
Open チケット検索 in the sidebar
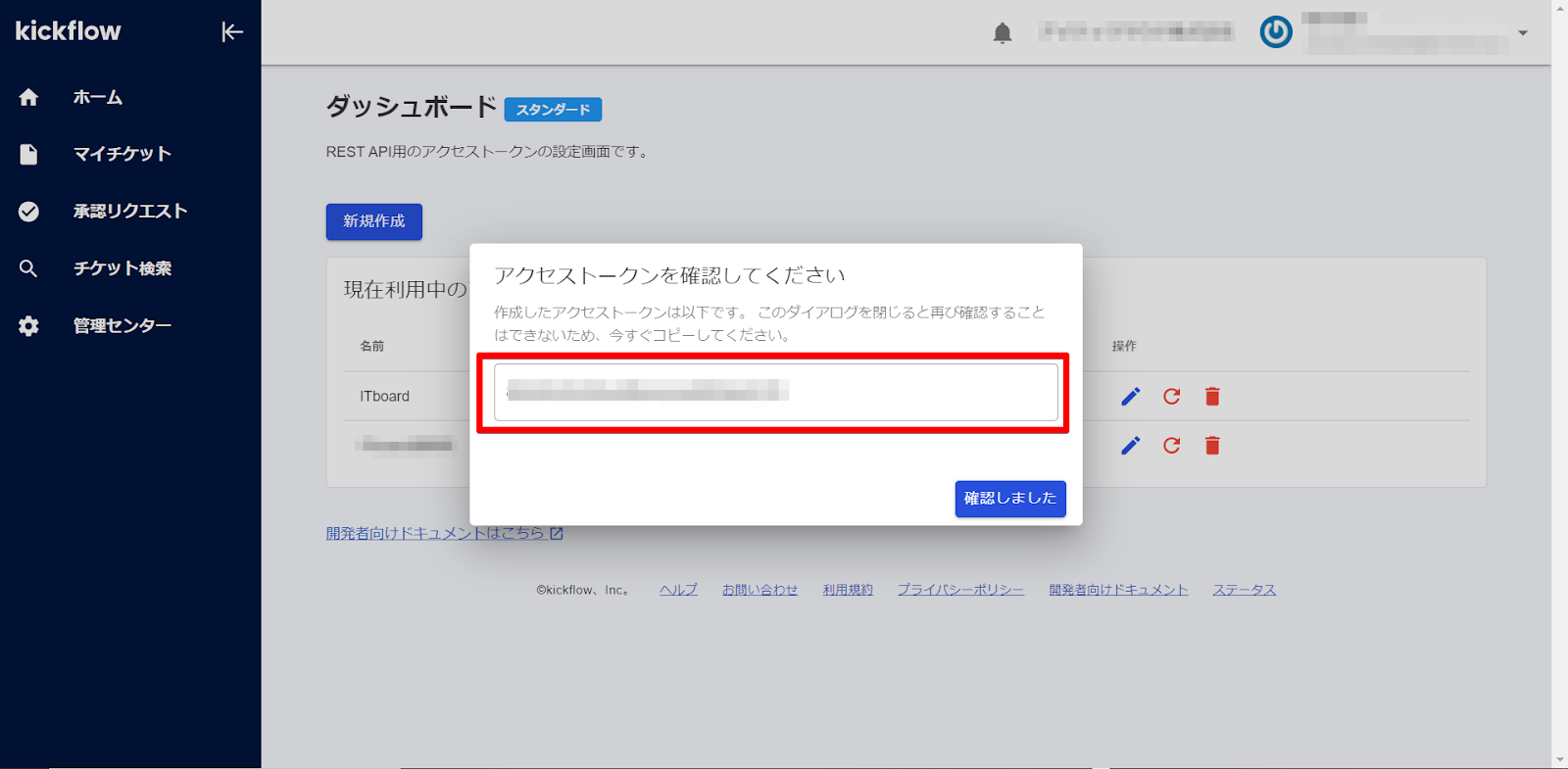pos(122,268)
